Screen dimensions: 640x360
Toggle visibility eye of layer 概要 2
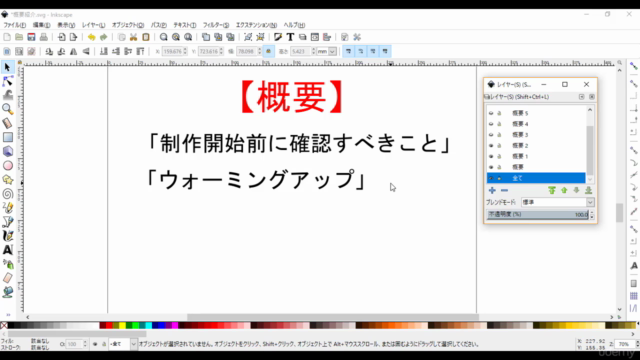[x=491, y=145]
